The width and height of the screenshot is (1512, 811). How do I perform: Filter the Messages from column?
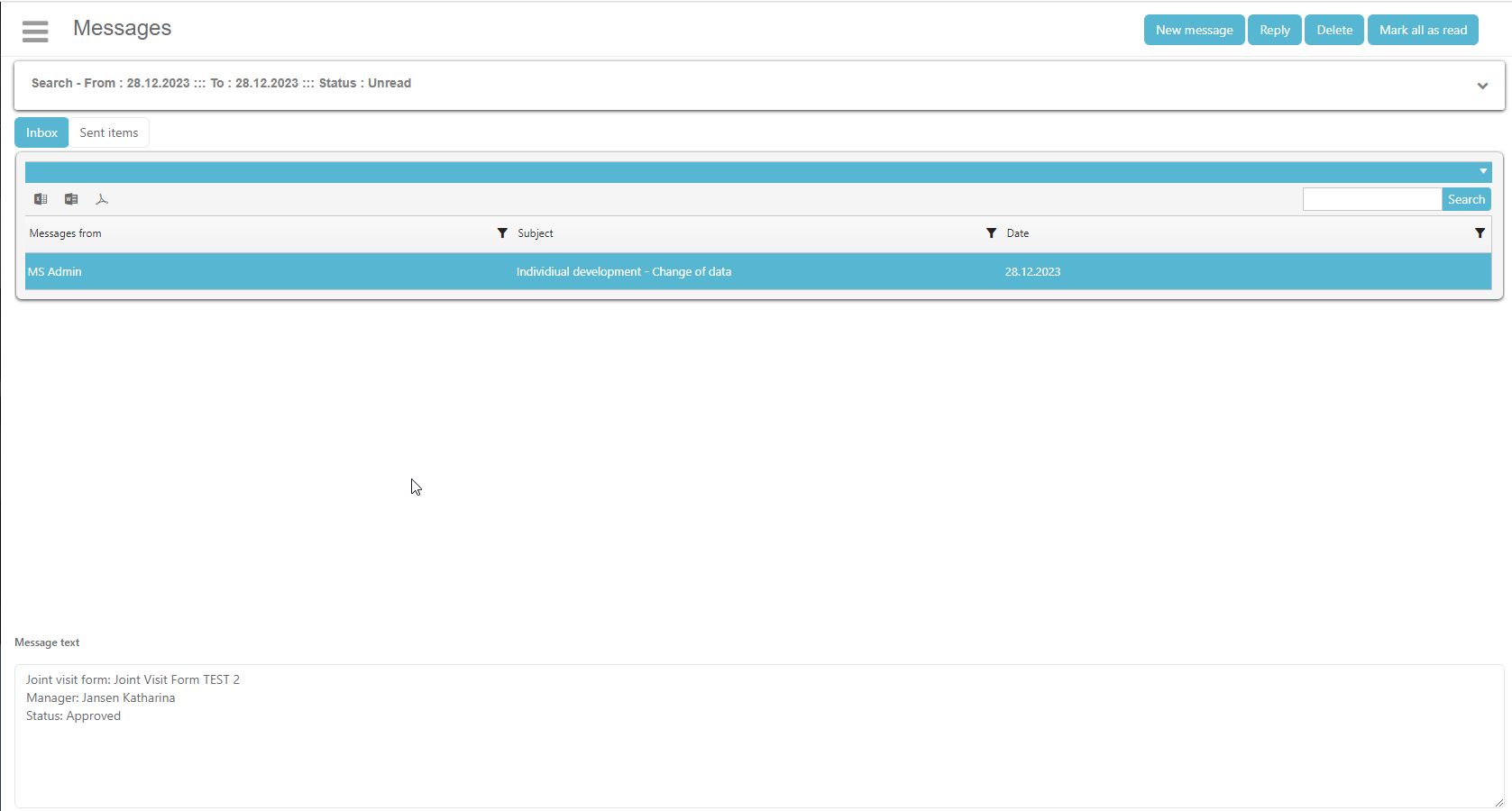(x=502, y=233)
